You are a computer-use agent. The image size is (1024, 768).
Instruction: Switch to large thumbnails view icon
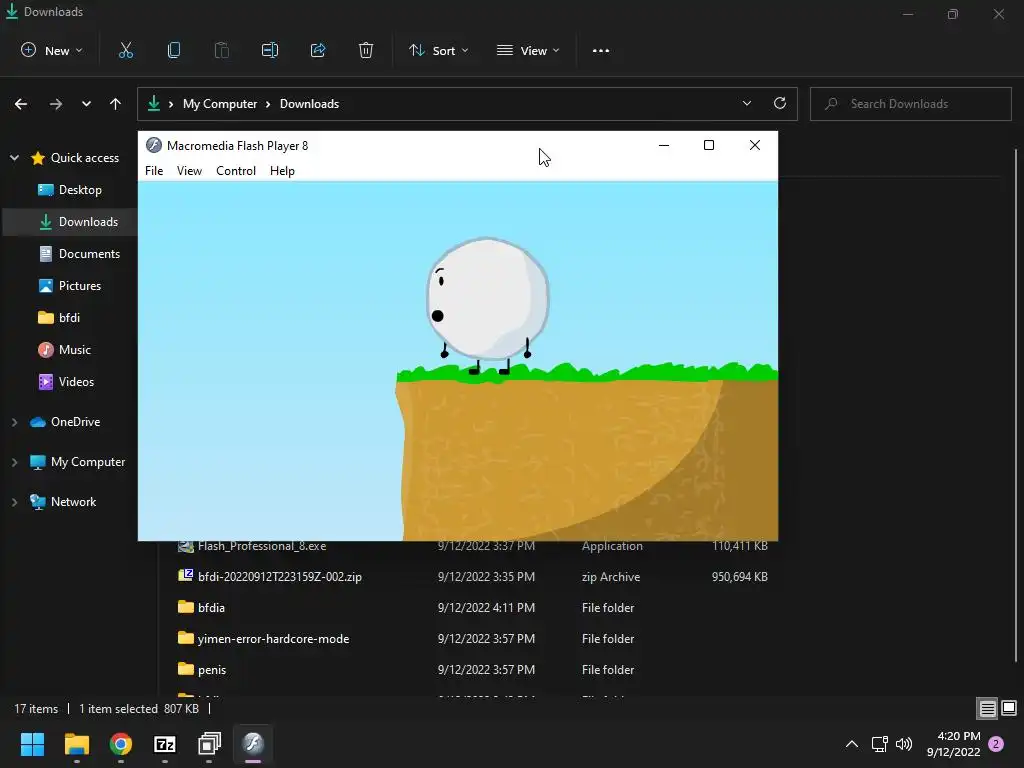pos(1009,708)
